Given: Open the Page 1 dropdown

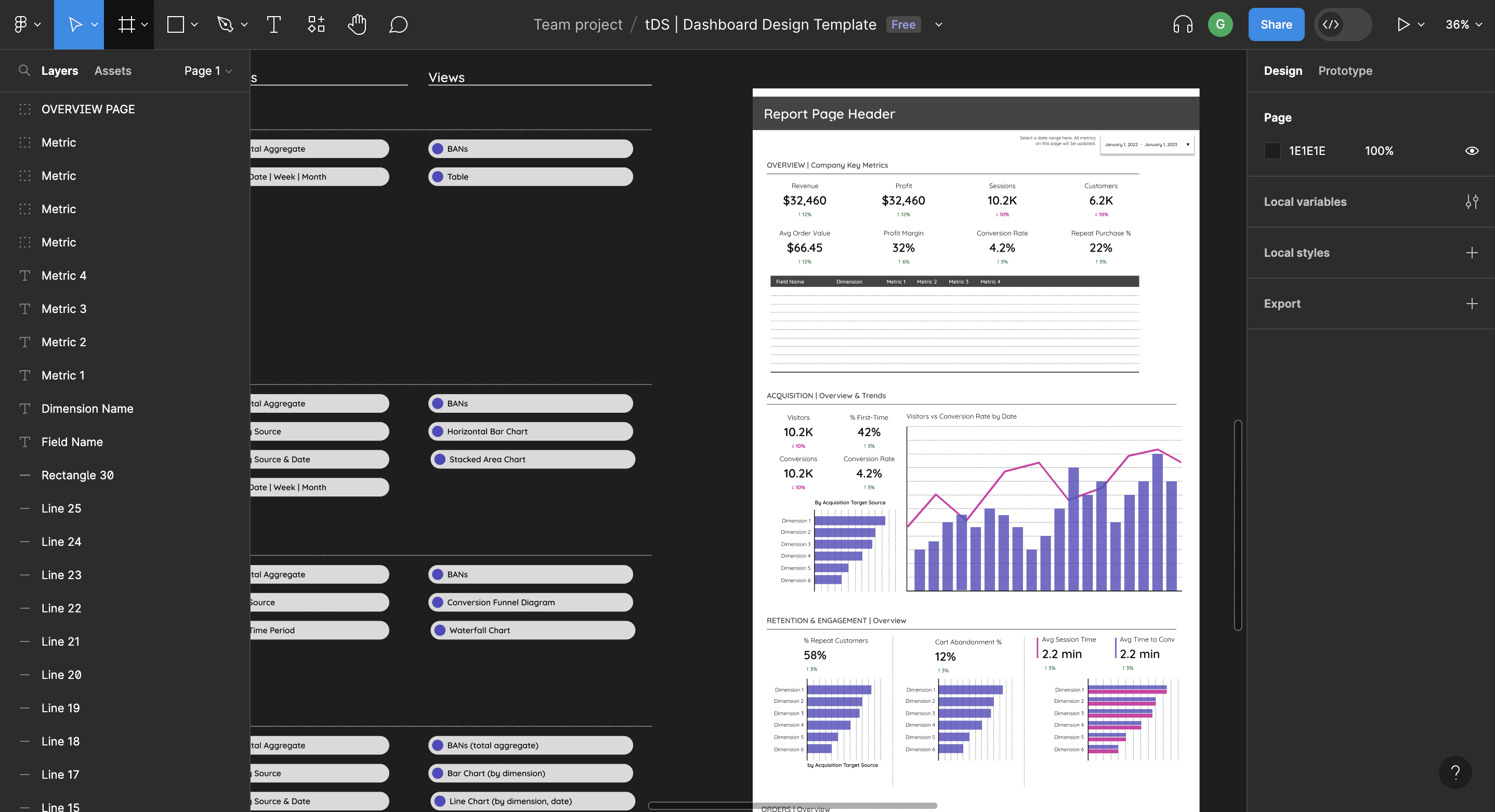Looking at the screenshot, I should (208, 71).
